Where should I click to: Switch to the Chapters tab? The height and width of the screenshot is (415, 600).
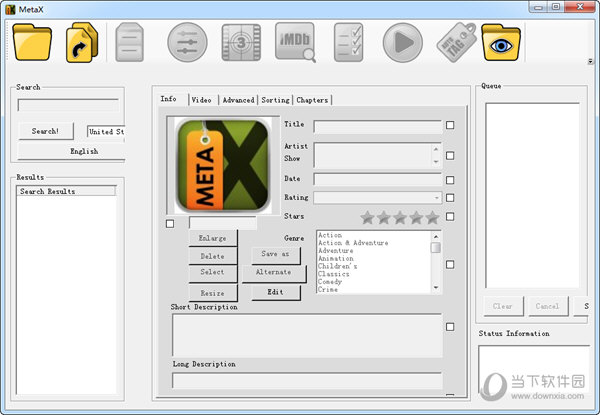point(312,100)
